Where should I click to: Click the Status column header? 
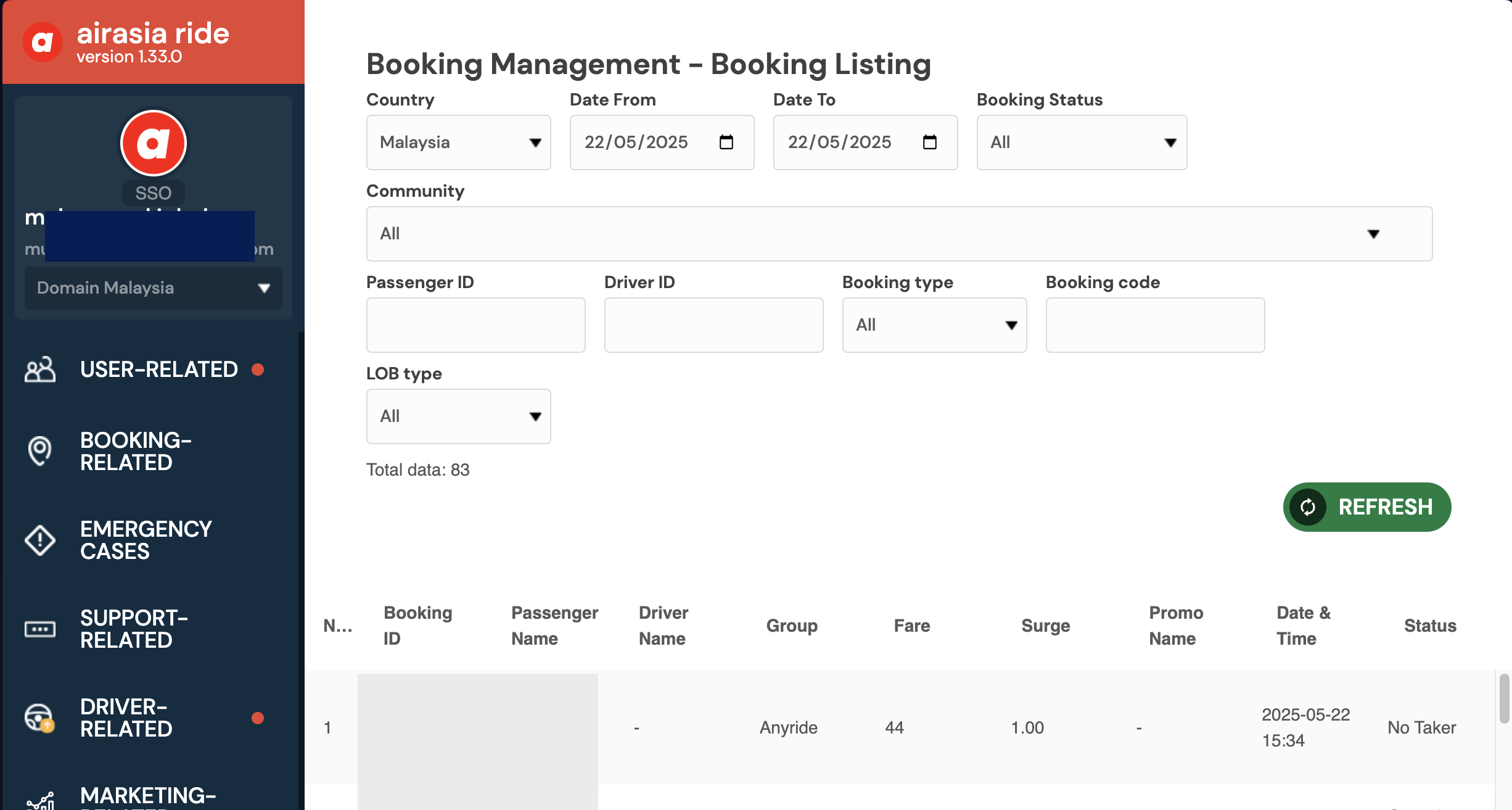[x=1430, y=626]
